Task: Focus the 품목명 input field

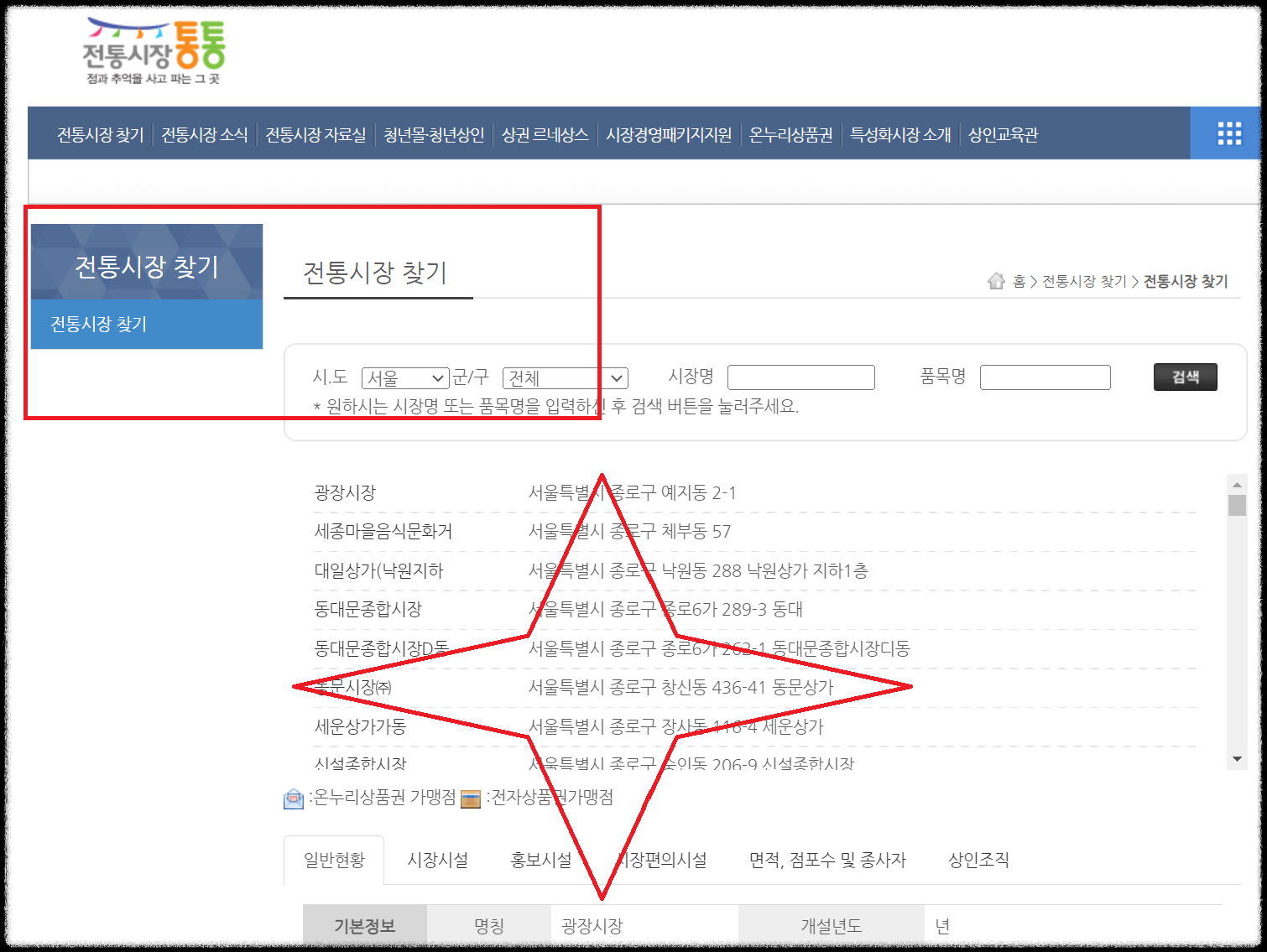Action: [1045, 377]
